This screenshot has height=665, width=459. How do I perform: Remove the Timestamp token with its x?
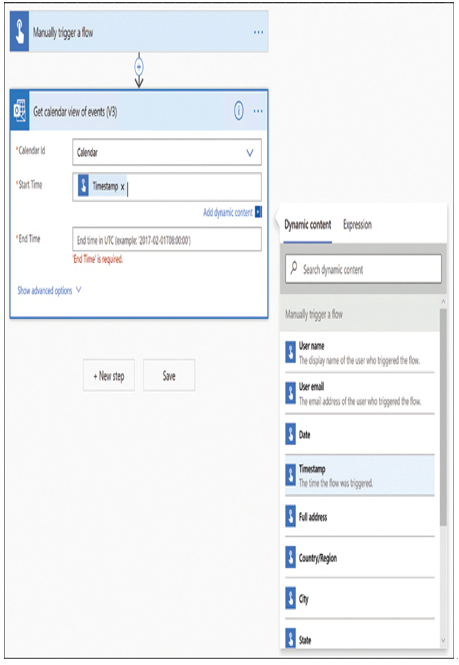coord(123,187)
